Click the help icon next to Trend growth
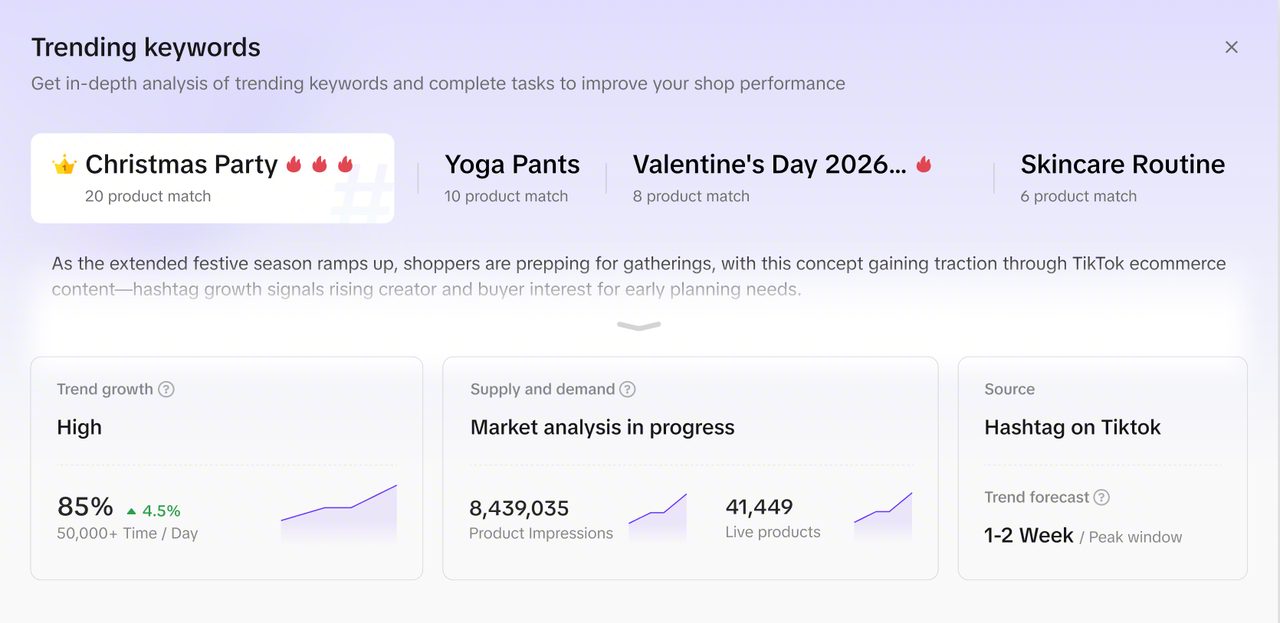1280x623 pixels. click(166, 389)
